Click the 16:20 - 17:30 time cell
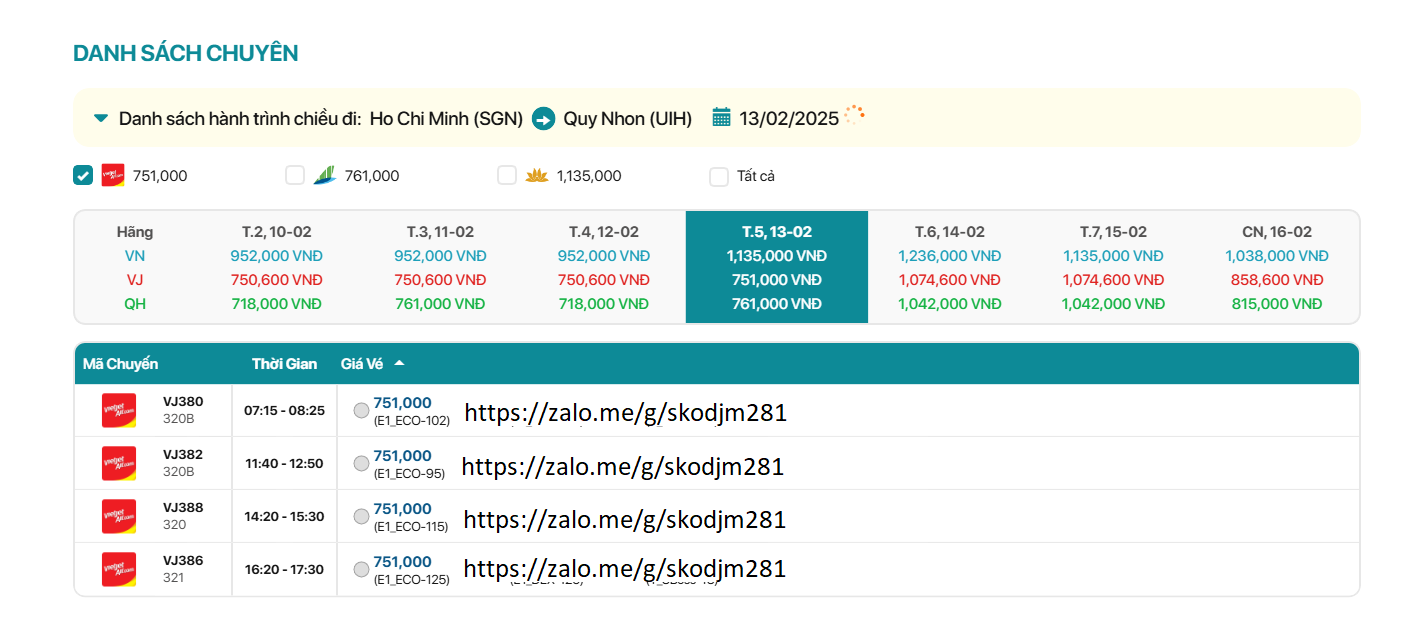Viewport: 1401px width, 618px height. [284, 569]
